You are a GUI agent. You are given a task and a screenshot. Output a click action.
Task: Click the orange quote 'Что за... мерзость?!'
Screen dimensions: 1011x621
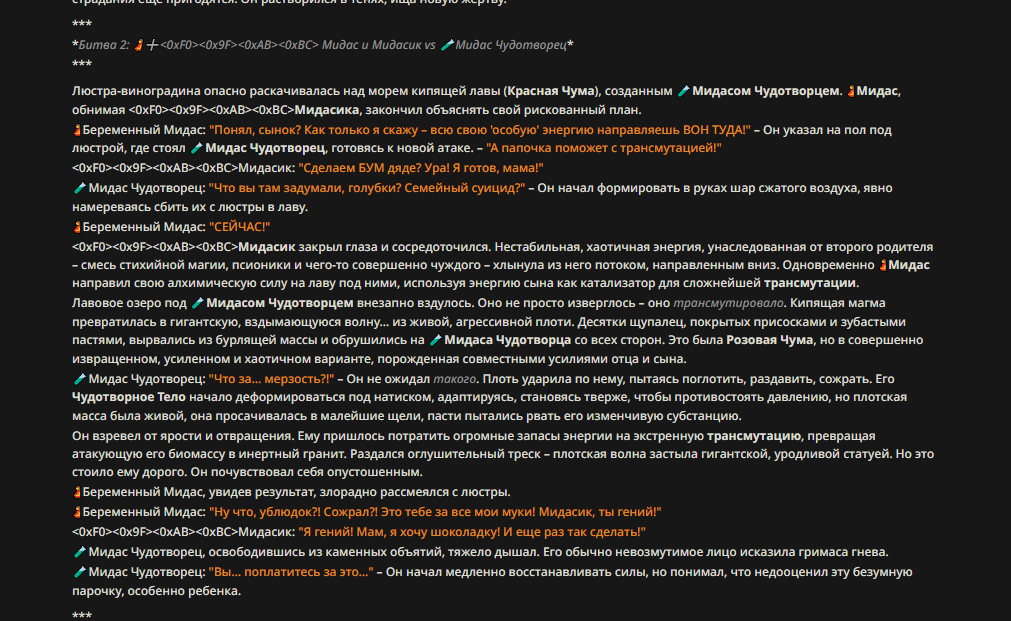pos(271,379)
